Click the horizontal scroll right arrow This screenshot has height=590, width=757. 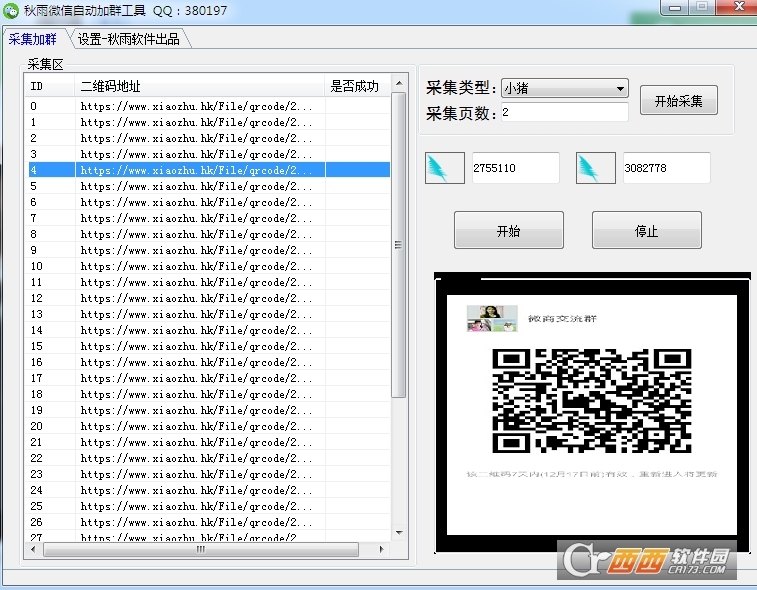(x=382, y=549)
